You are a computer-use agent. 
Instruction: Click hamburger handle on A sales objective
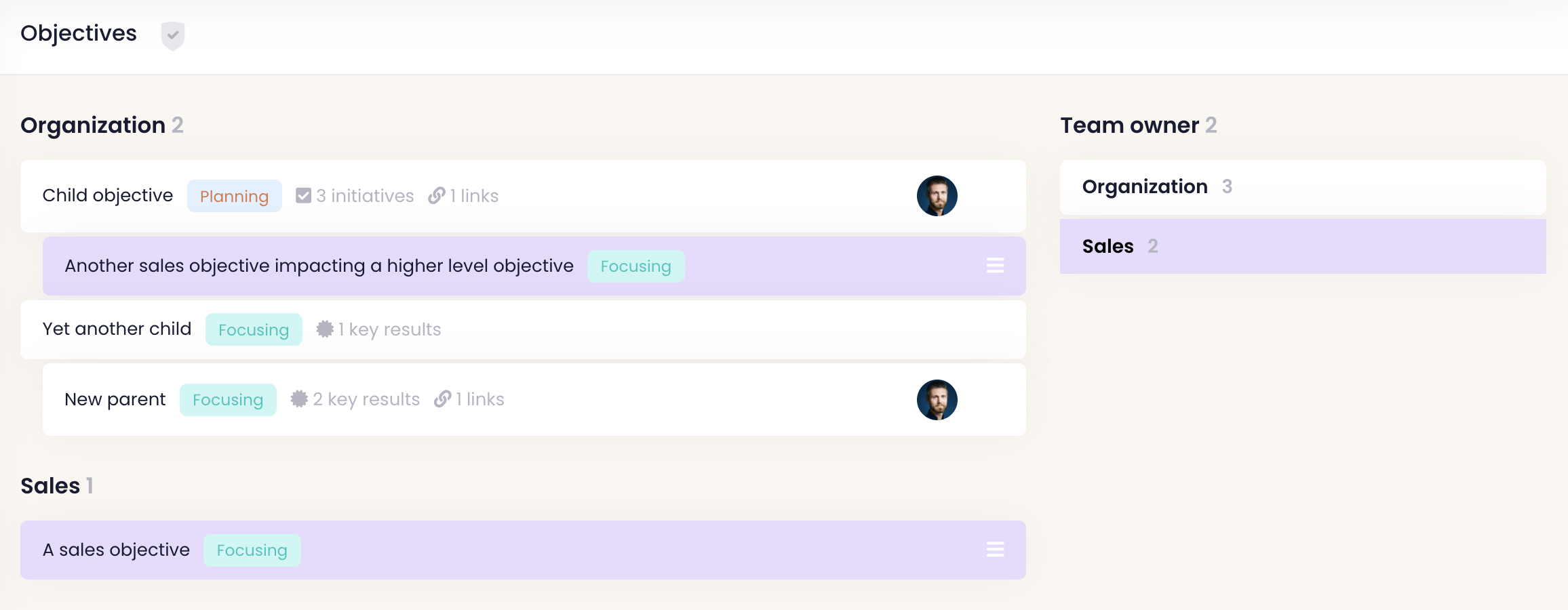[x=995, y=550]
